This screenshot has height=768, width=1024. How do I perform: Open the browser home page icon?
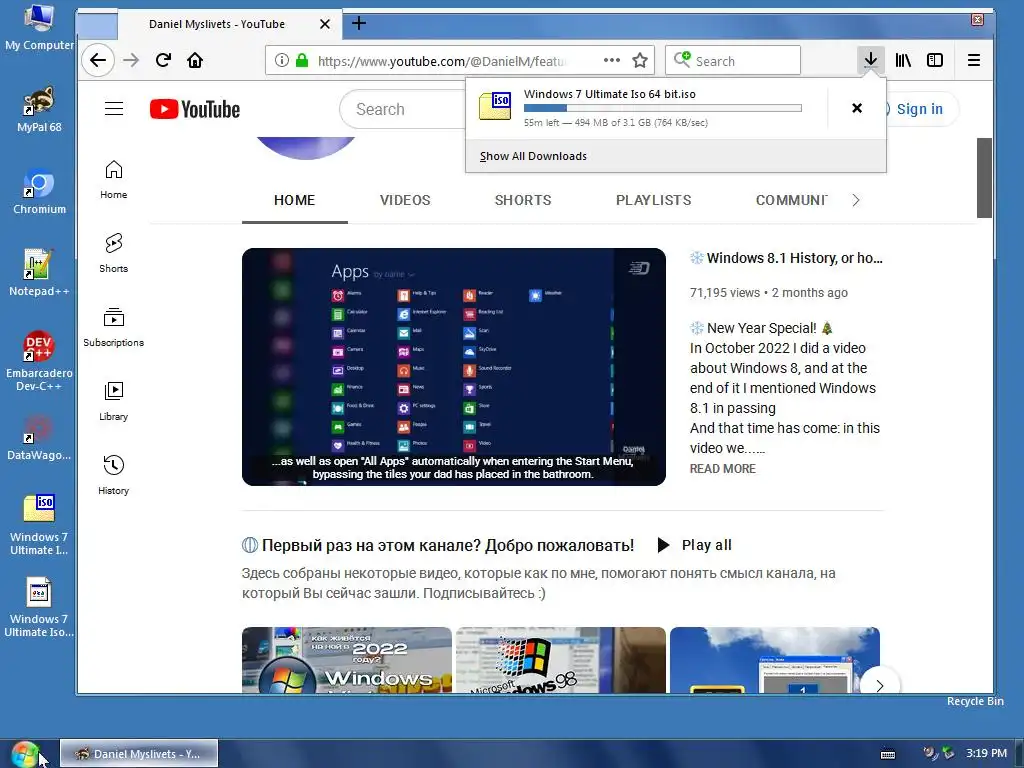[195, 61]
